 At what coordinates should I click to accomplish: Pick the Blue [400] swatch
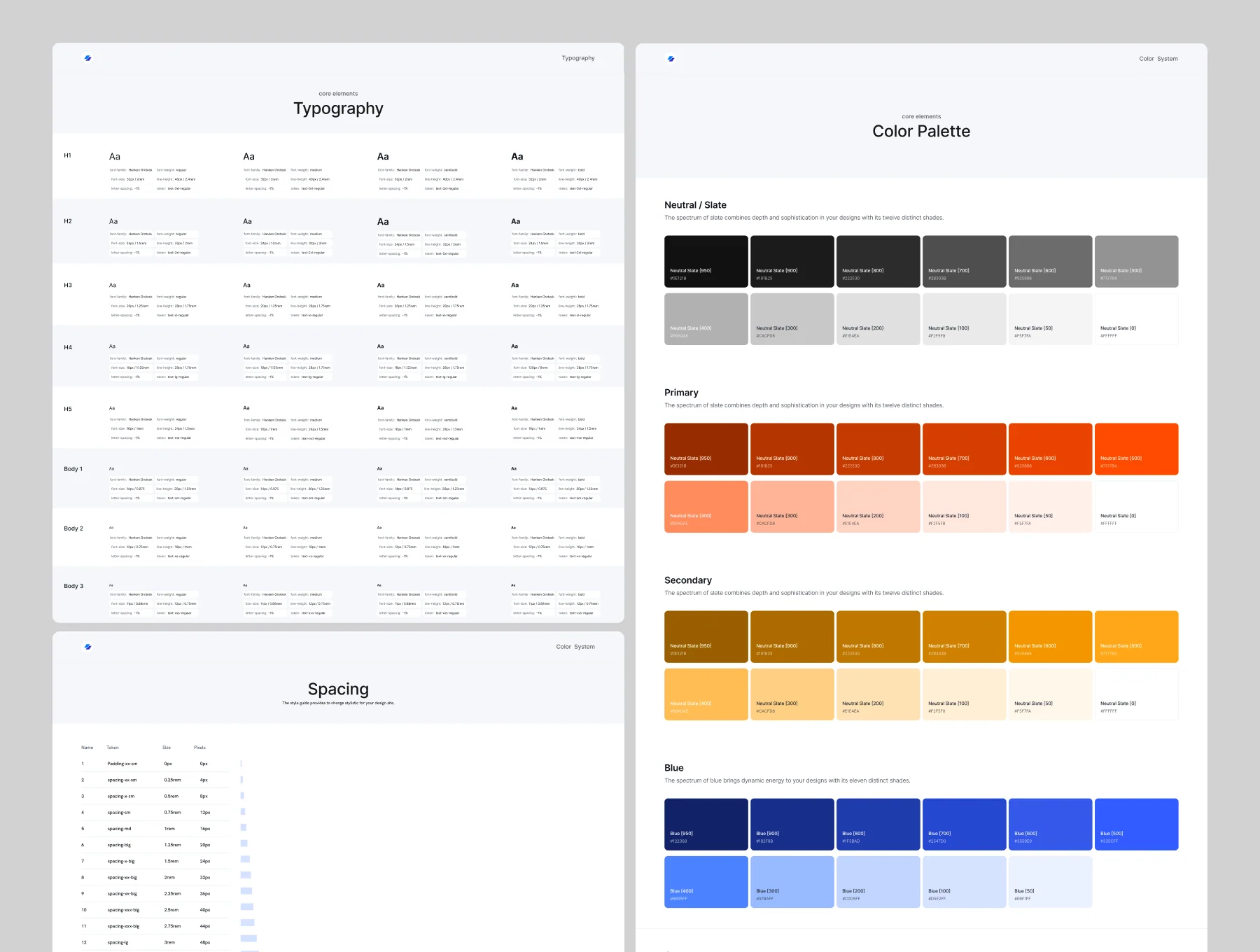706,882
